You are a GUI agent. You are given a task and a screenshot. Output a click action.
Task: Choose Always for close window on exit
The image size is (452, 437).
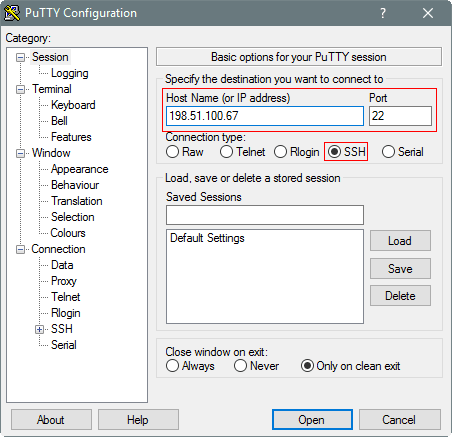(190, 366)
